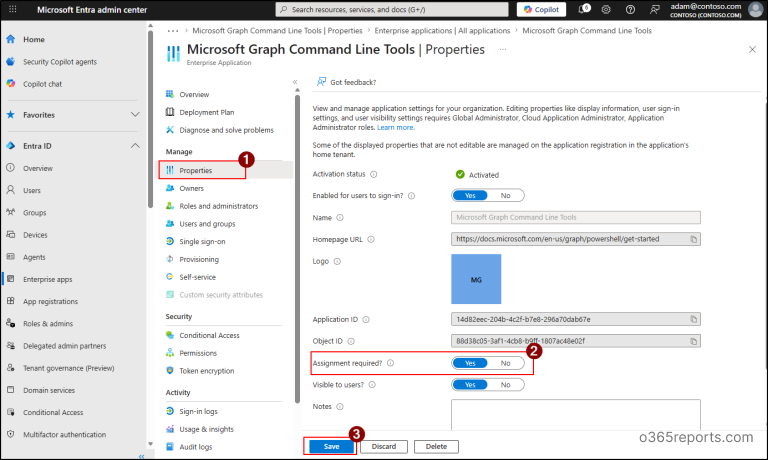768x460 pixels.
Task: Click the Self-service icon
Action: [170, 277]
